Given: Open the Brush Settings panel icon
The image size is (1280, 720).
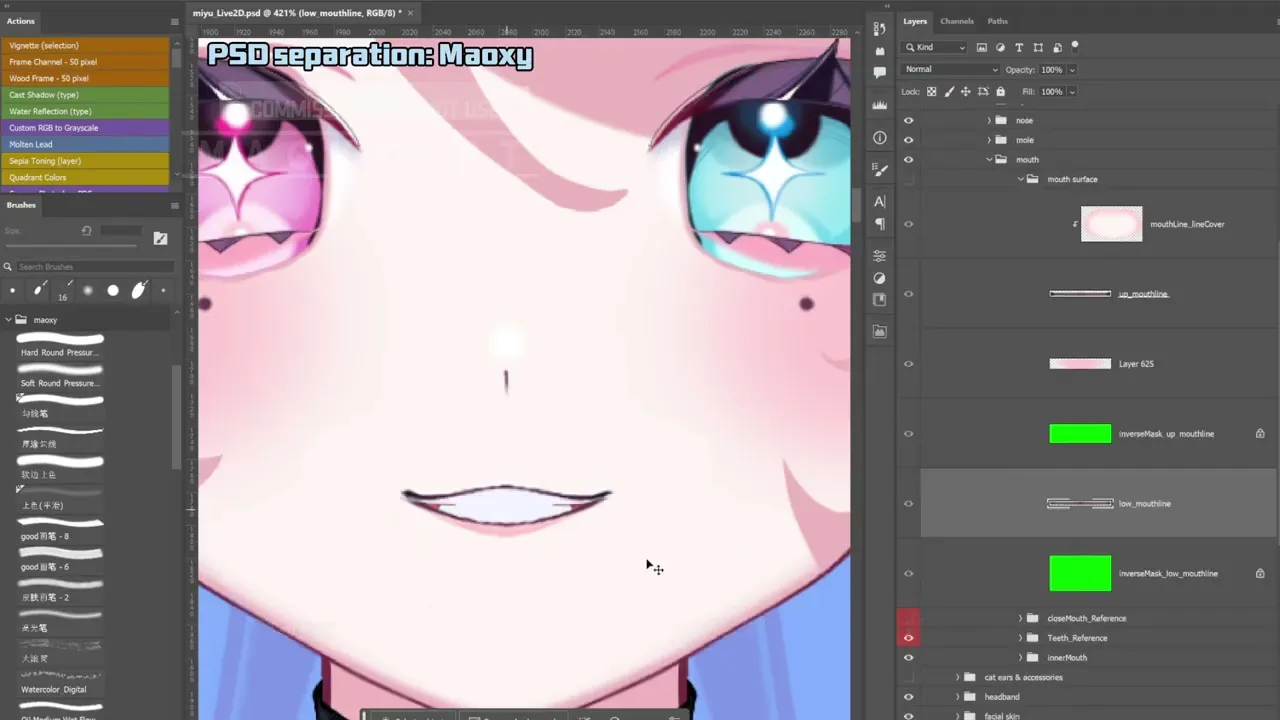Looking at the screenshot, I should pyautogui.click(x=880, y=171).
